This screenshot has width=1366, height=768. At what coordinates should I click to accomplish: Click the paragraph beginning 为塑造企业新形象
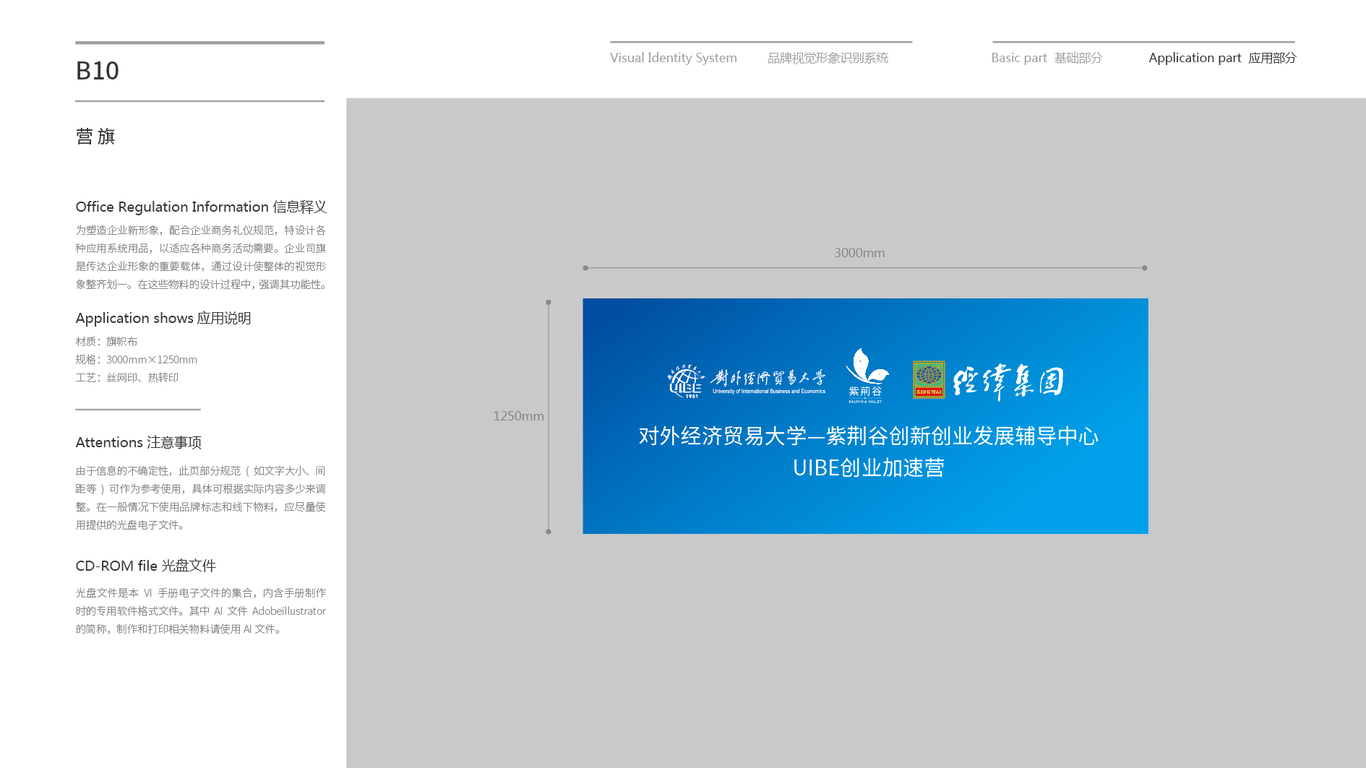(x=201, y=258)
